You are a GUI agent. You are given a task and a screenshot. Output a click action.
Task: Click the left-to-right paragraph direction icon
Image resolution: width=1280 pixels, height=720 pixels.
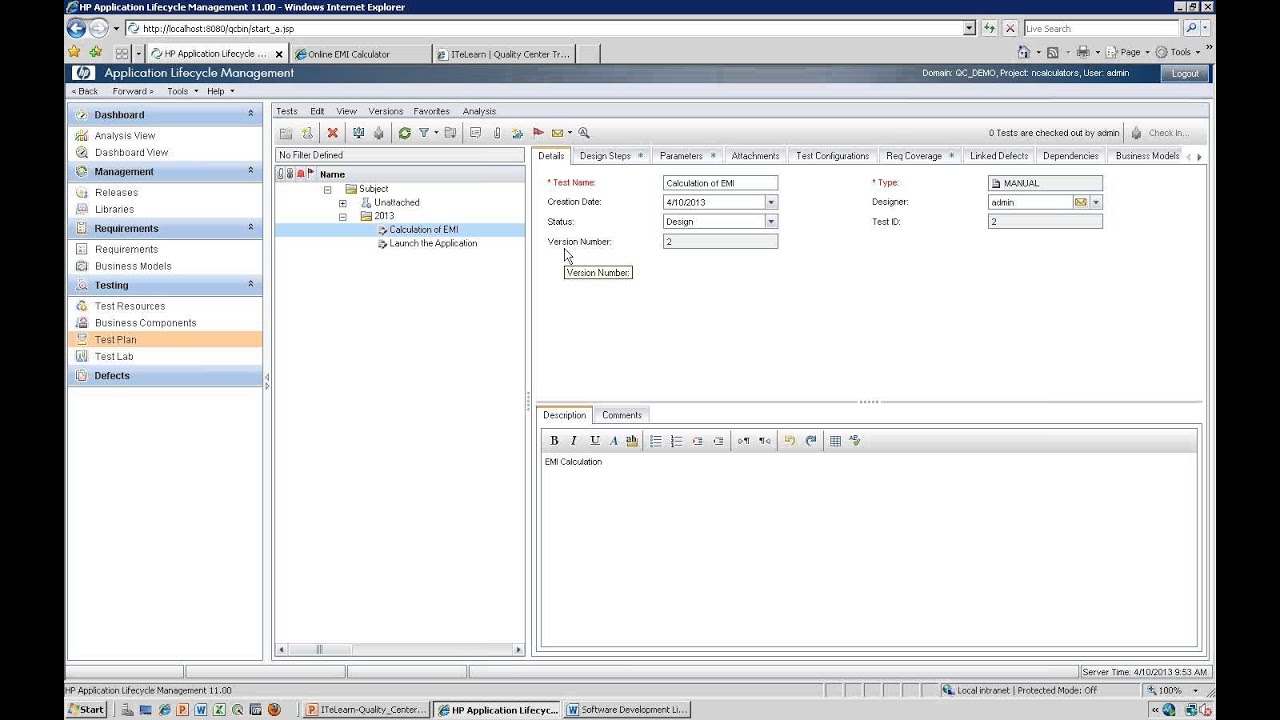click(743, 440)
